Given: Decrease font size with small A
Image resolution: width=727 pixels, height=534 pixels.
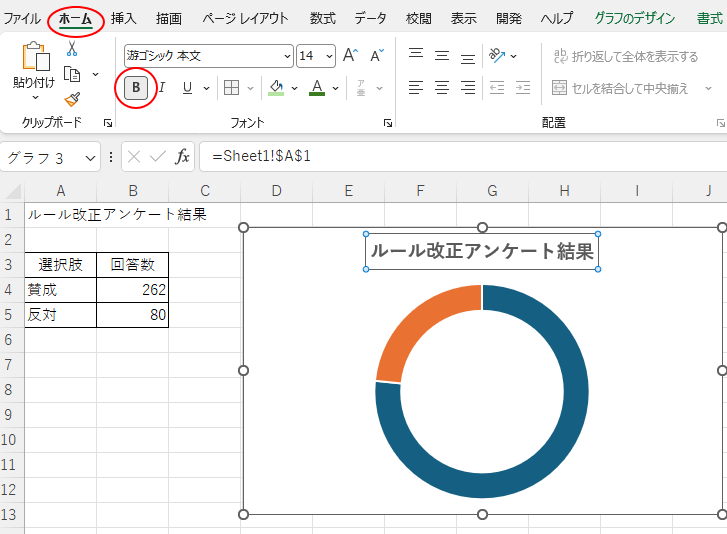Looking at the screenshot, I should coord(377,56).
